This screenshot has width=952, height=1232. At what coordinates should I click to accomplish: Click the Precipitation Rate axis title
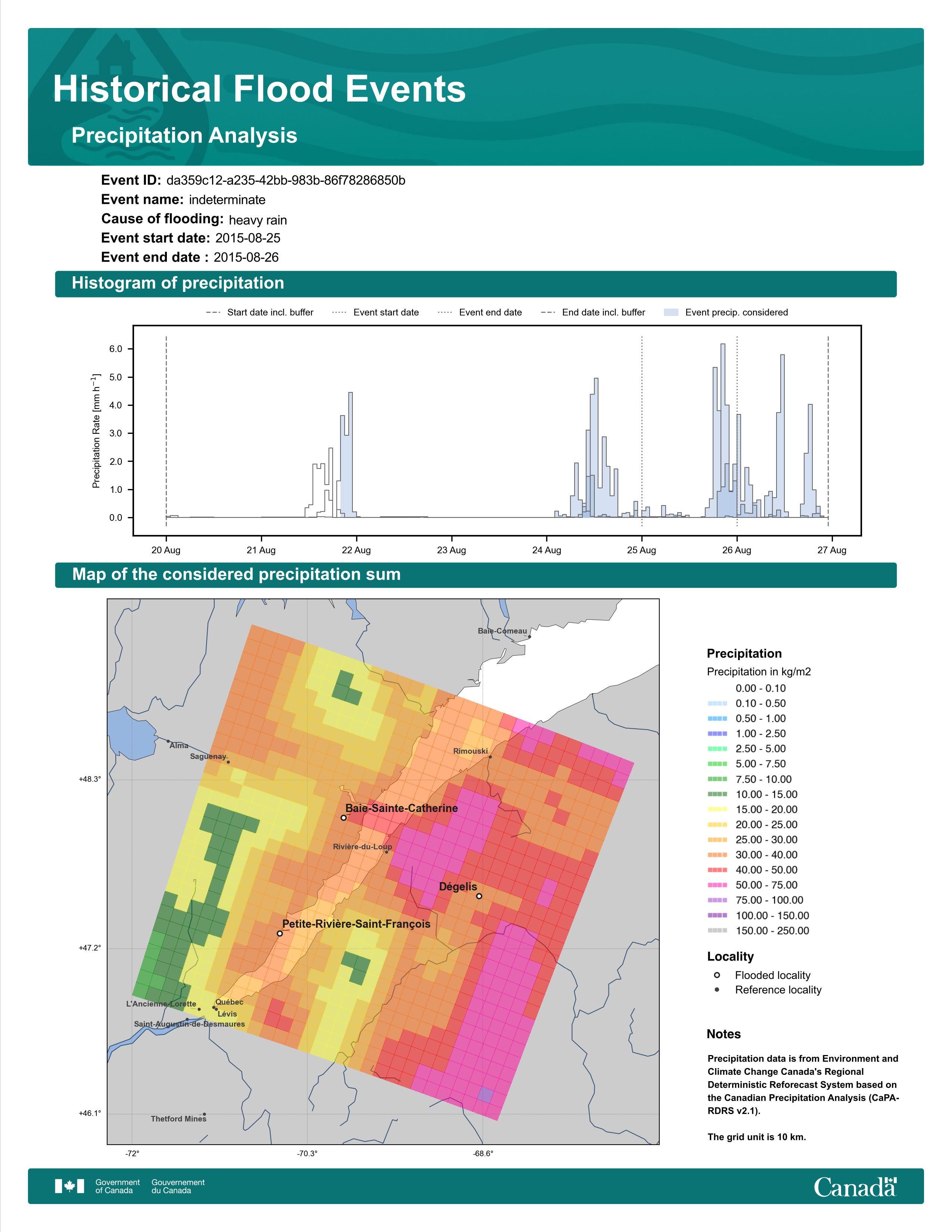(x=96, y=430)
